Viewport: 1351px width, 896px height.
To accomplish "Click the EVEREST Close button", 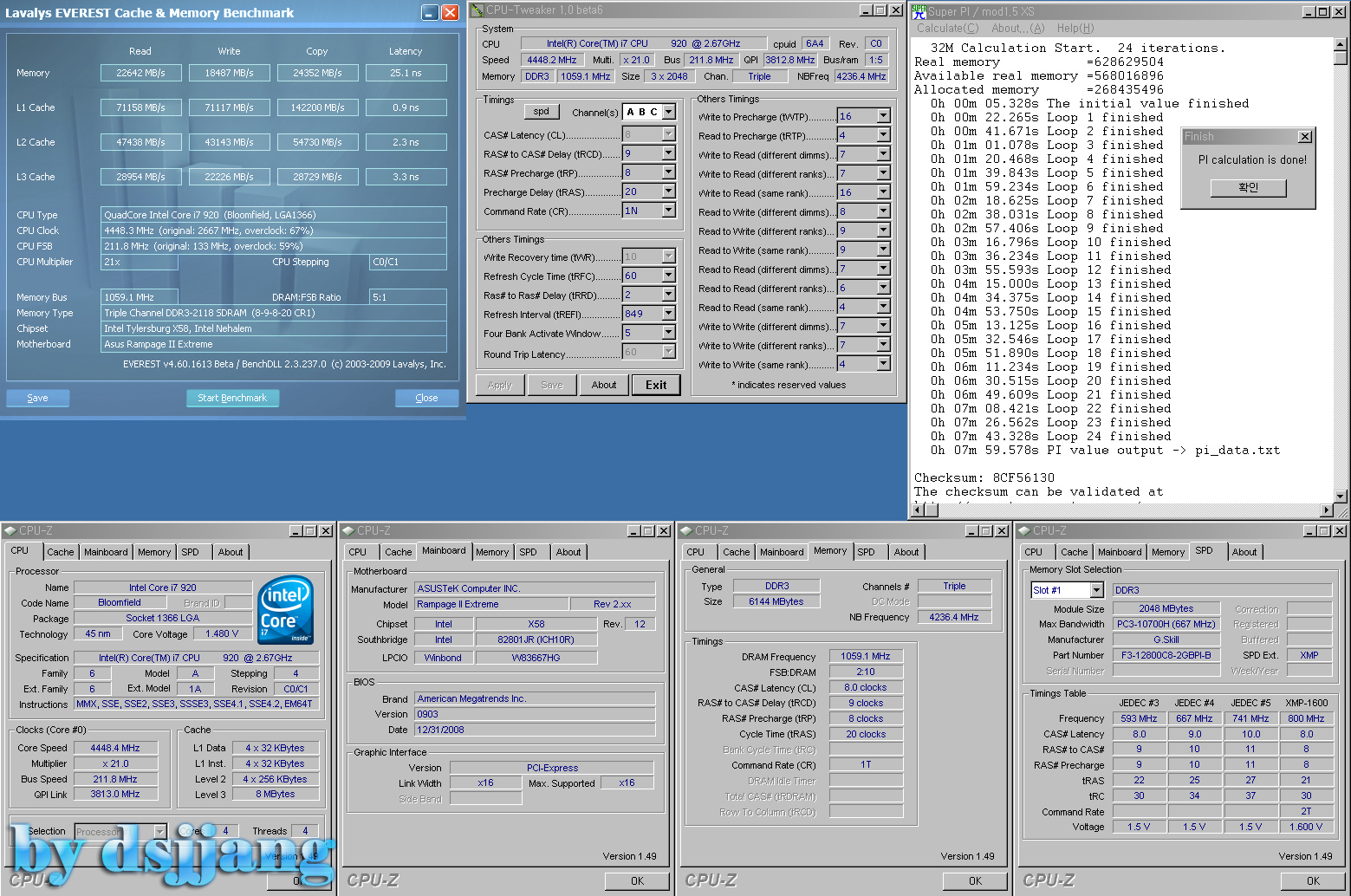I will [x=426, y=398].
